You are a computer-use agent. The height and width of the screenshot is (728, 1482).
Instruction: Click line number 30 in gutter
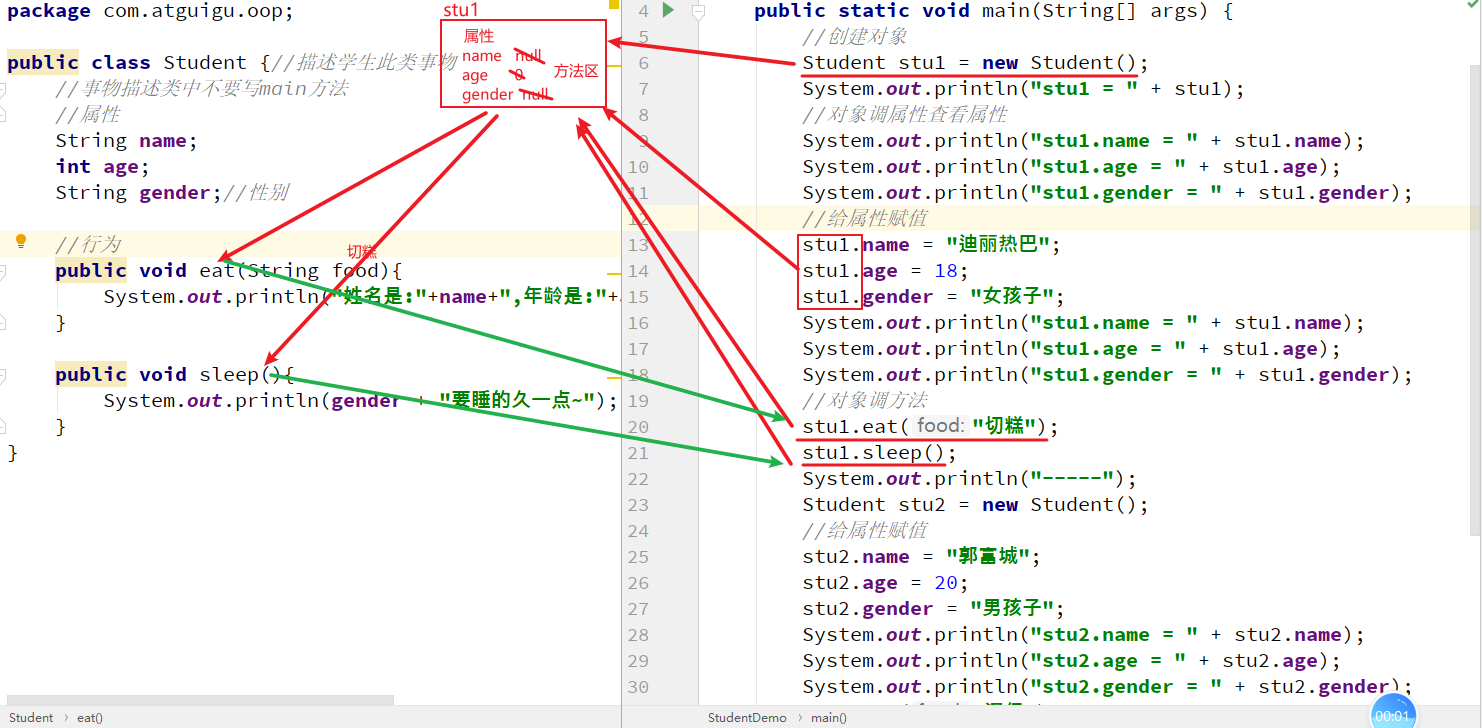click(638, 687)
